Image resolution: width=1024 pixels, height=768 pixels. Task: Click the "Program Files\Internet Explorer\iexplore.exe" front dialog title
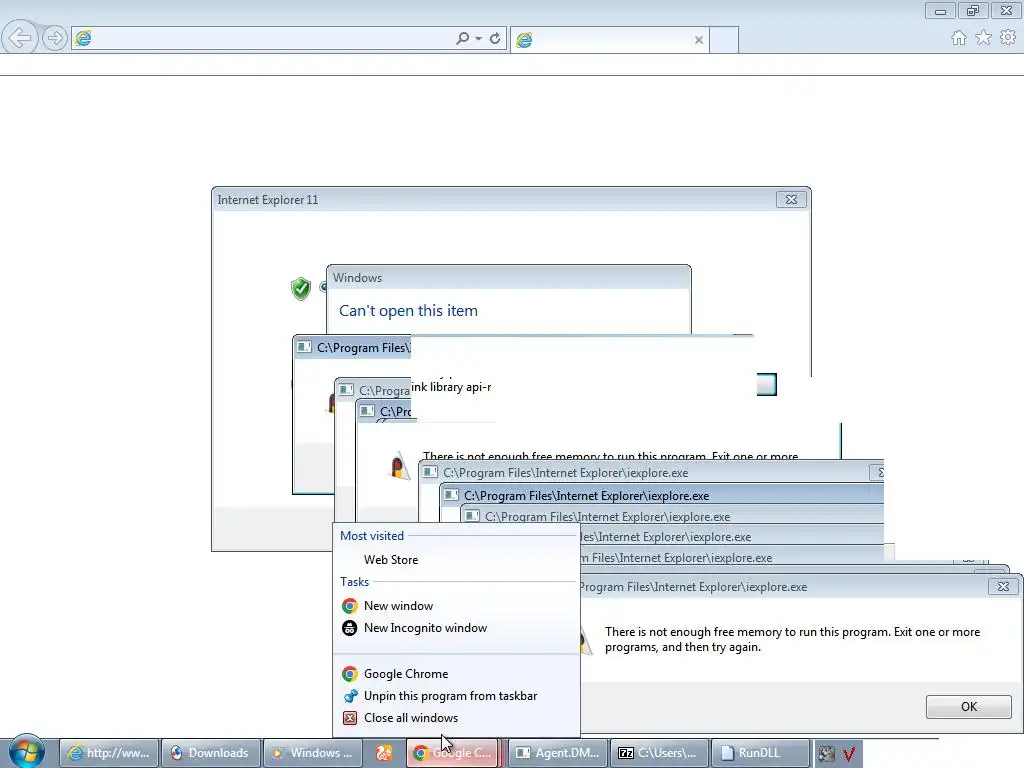pyautogui.click(x=694, y=587)
